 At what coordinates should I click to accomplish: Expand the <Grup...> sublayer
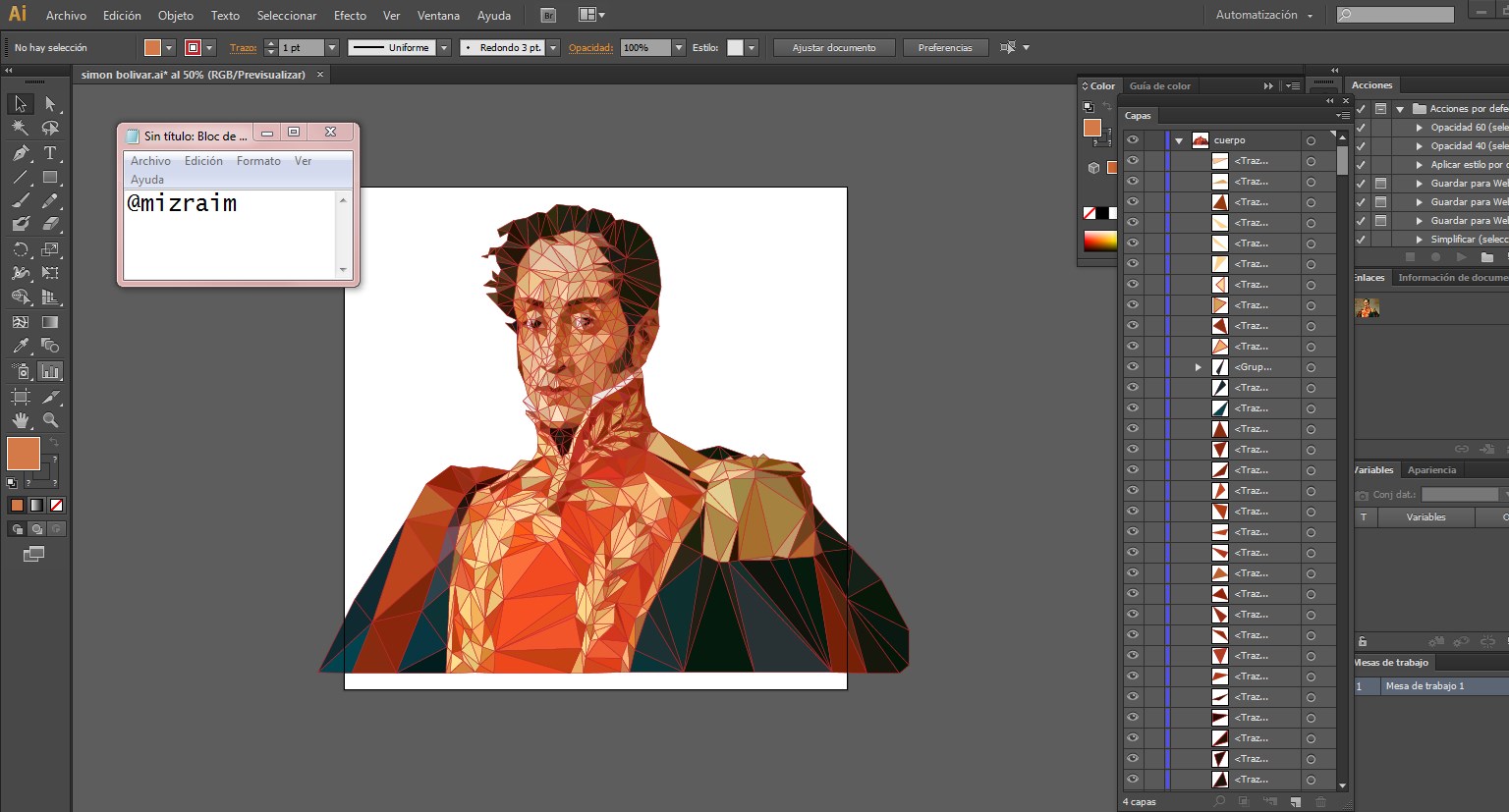(1199, 367)
